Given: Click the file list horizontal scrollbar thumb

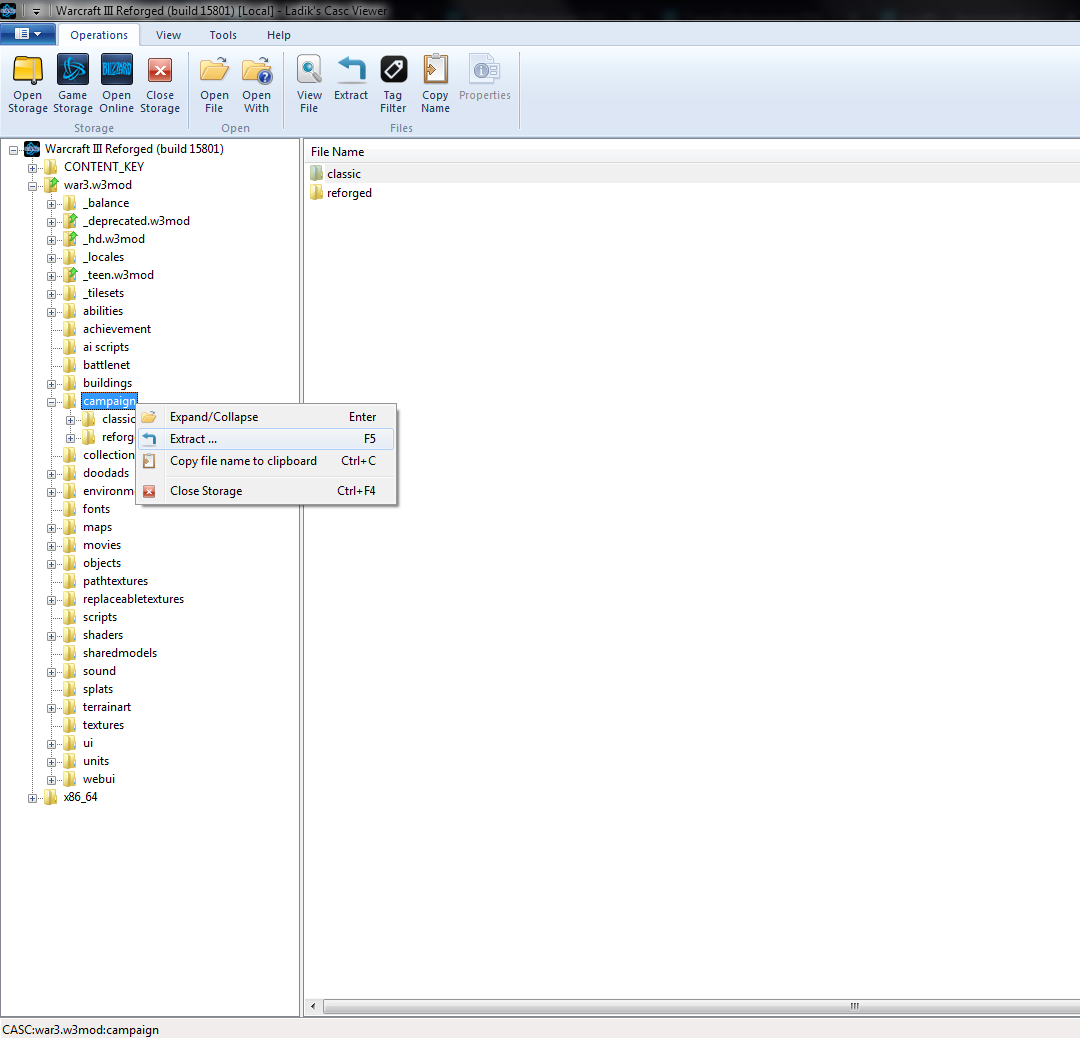Looking at the screenshot, I should (701, 1006).
